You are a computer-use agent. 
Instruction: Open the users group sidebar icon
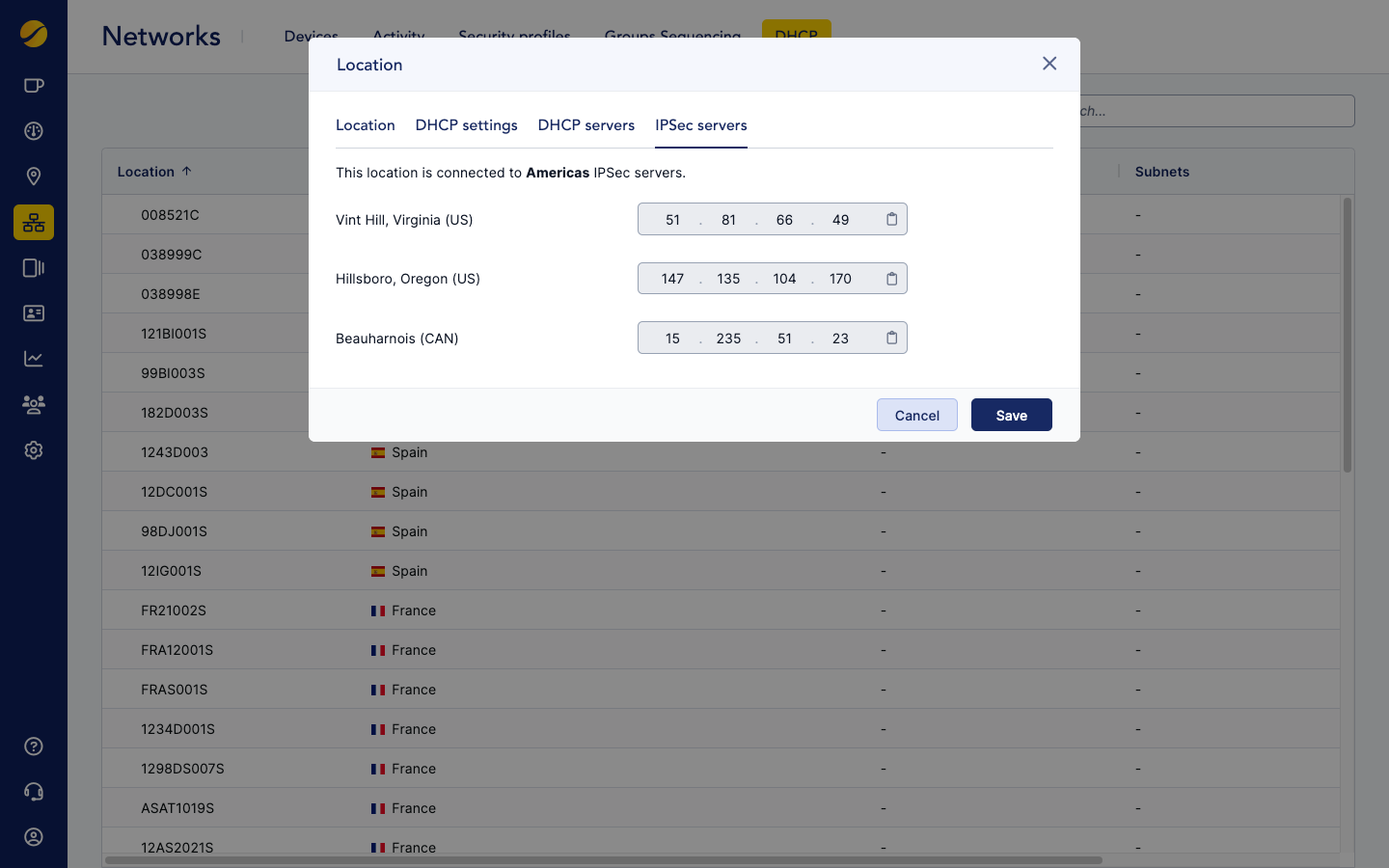point(34,405)
